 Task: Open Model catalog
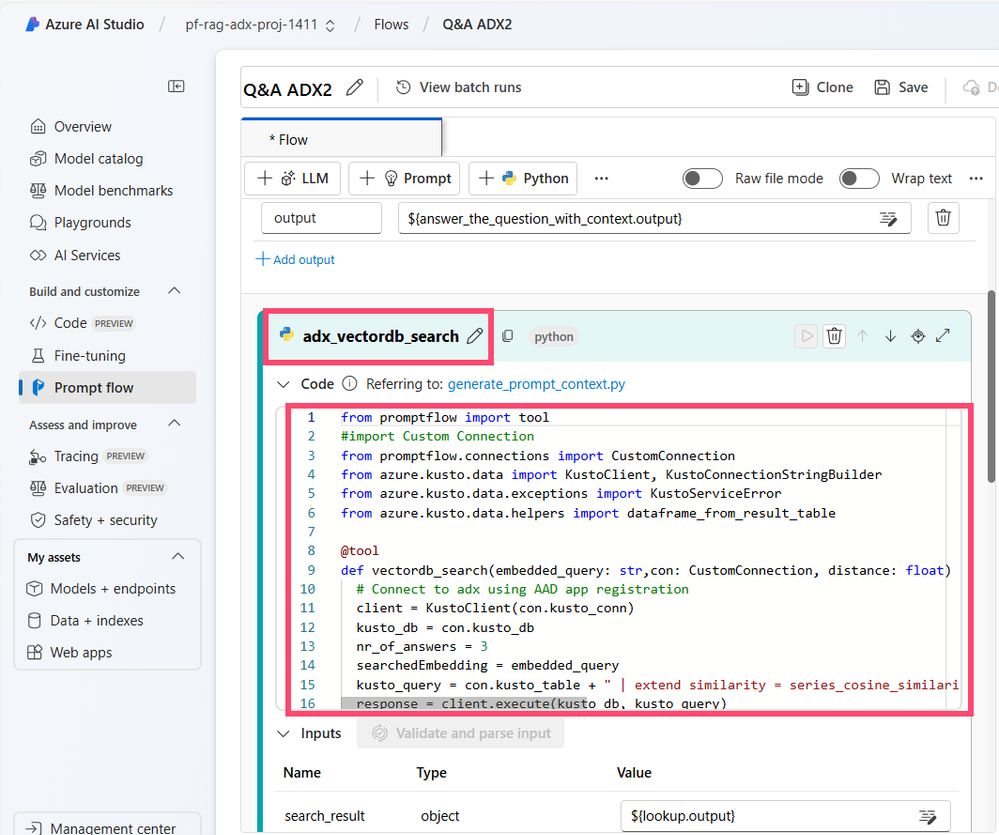click(86, 159)
